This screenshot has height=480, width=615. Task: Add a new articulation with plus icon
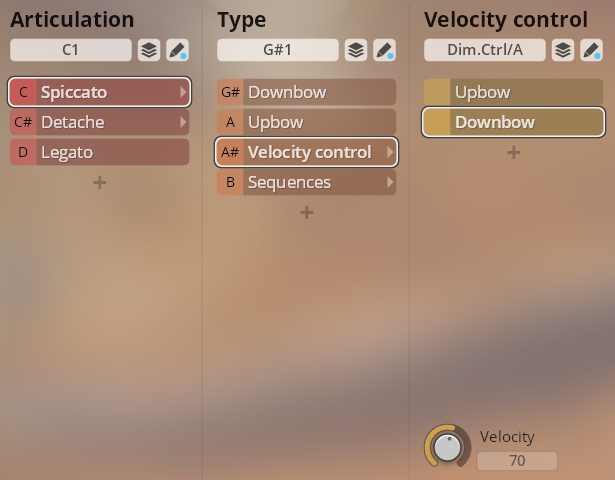tap(100, 183)
